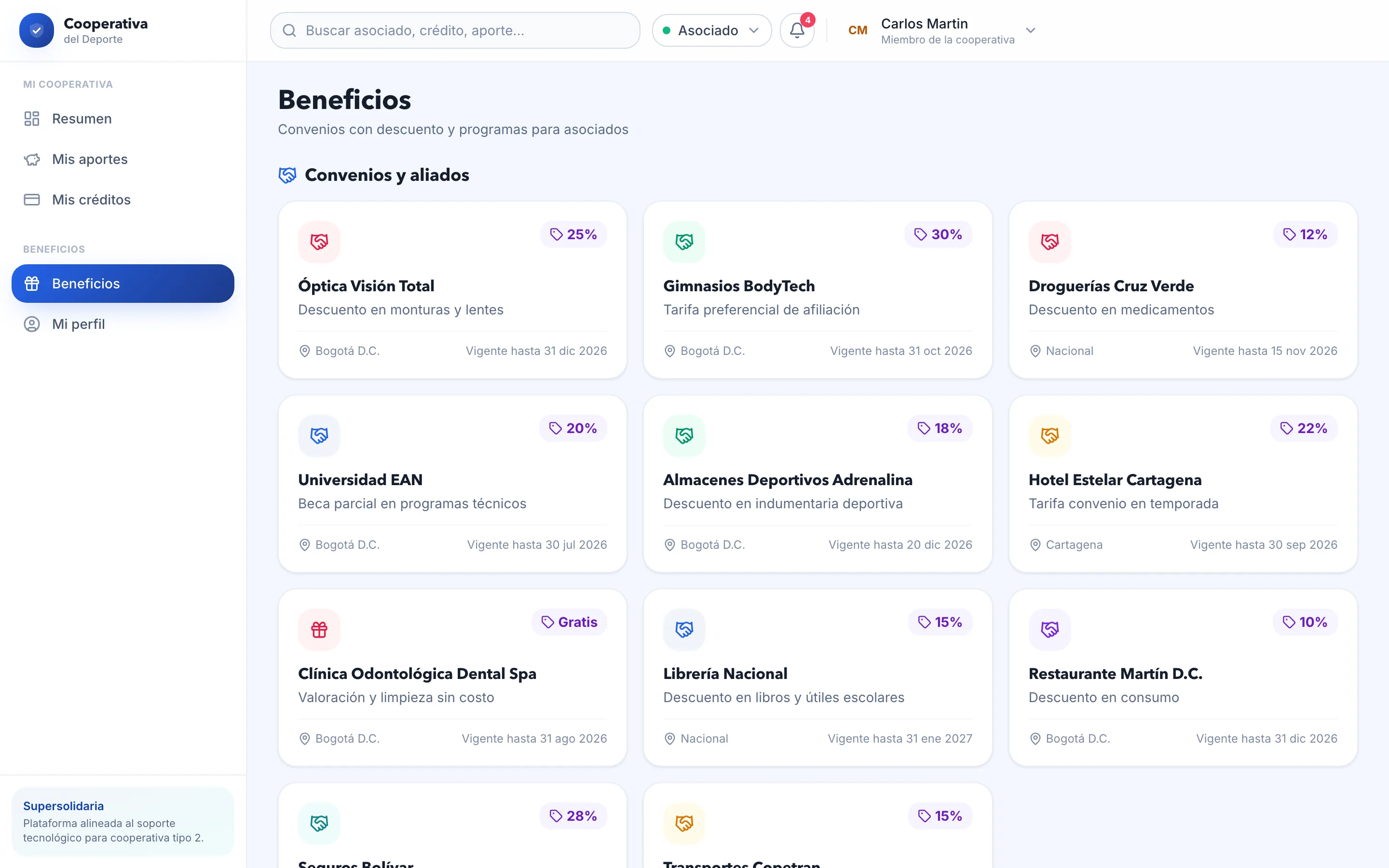Click the 12% tag on Cruz Verde card

1305,234
